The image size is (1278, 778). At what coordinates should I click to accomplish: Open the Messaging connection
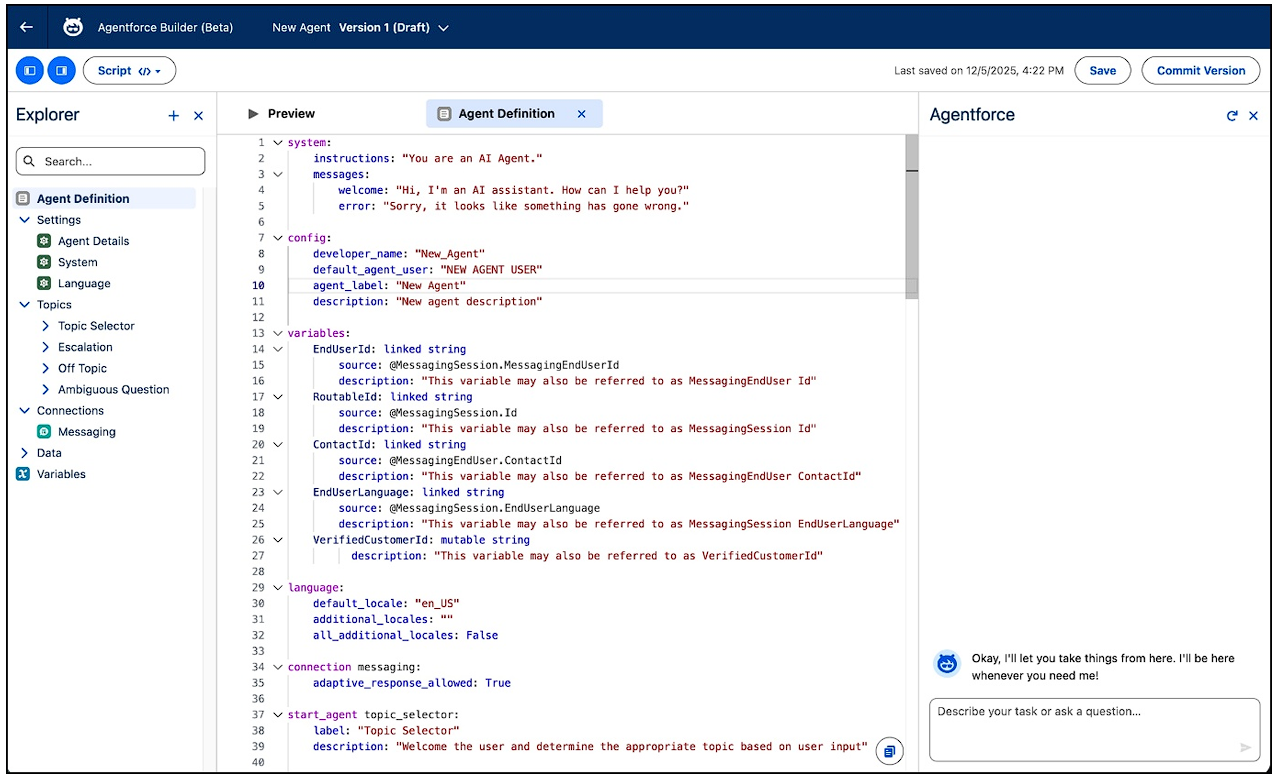pyautogui.click(x=86, y=432)
